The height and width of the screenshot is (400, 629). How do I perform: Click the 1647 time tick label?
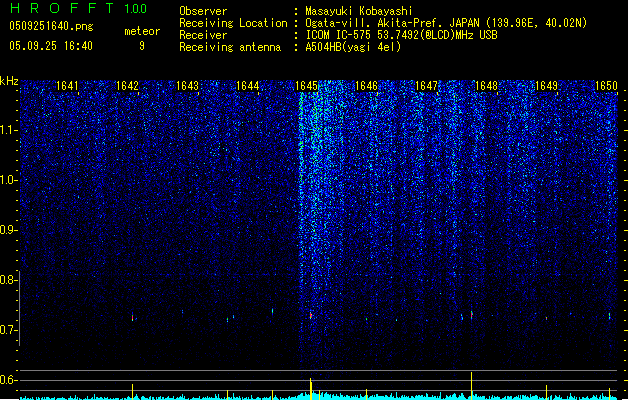click(x=426, y=86)
